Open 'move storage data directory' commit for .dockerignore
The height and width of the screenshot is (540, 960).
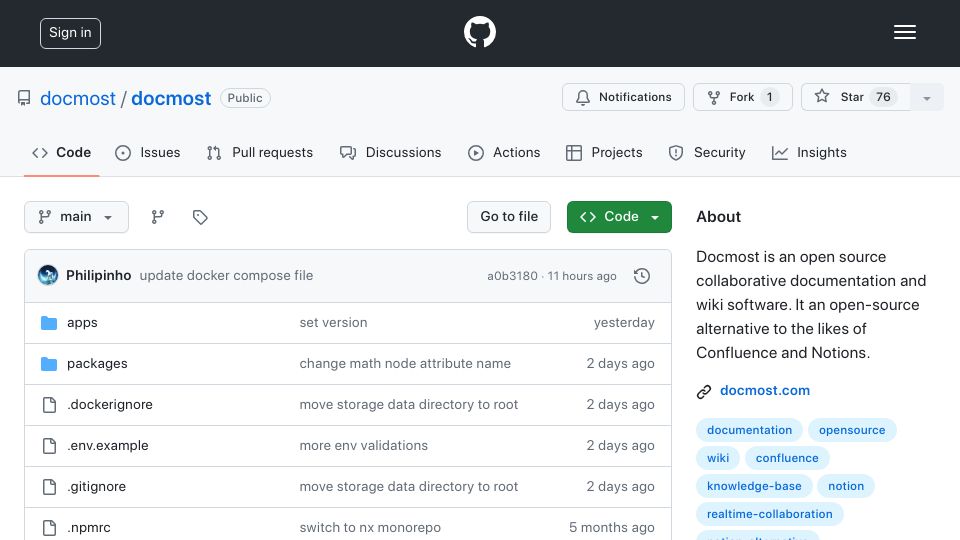click(408, 405)
